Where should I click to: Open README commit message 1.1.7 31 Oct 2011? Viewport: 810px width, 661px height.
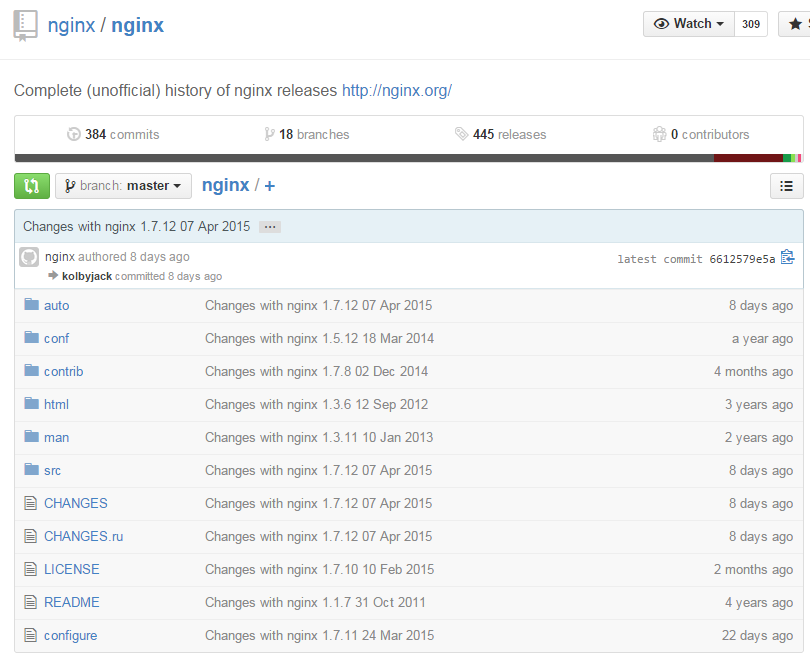(315, 602)
